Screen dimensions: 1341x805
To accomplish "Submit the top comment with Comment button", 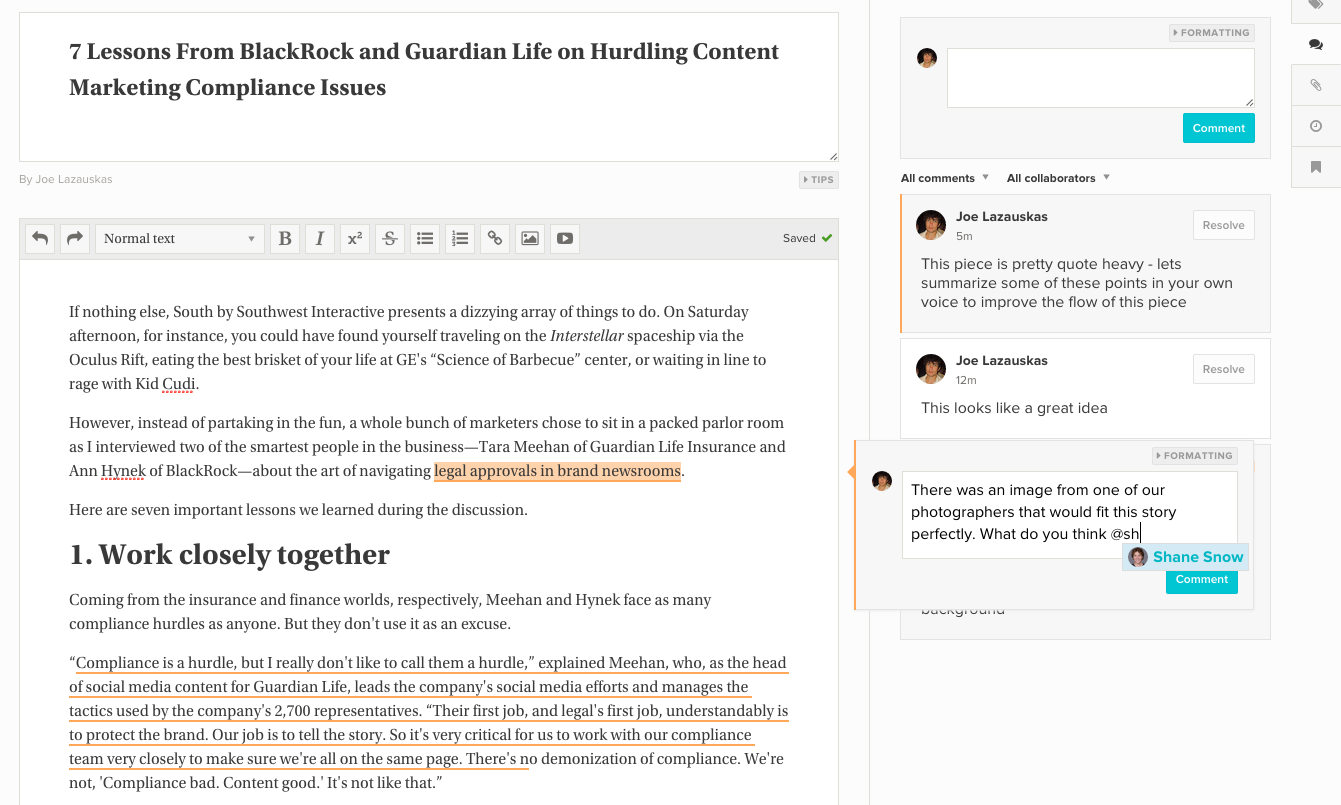I will (1218, 128).
